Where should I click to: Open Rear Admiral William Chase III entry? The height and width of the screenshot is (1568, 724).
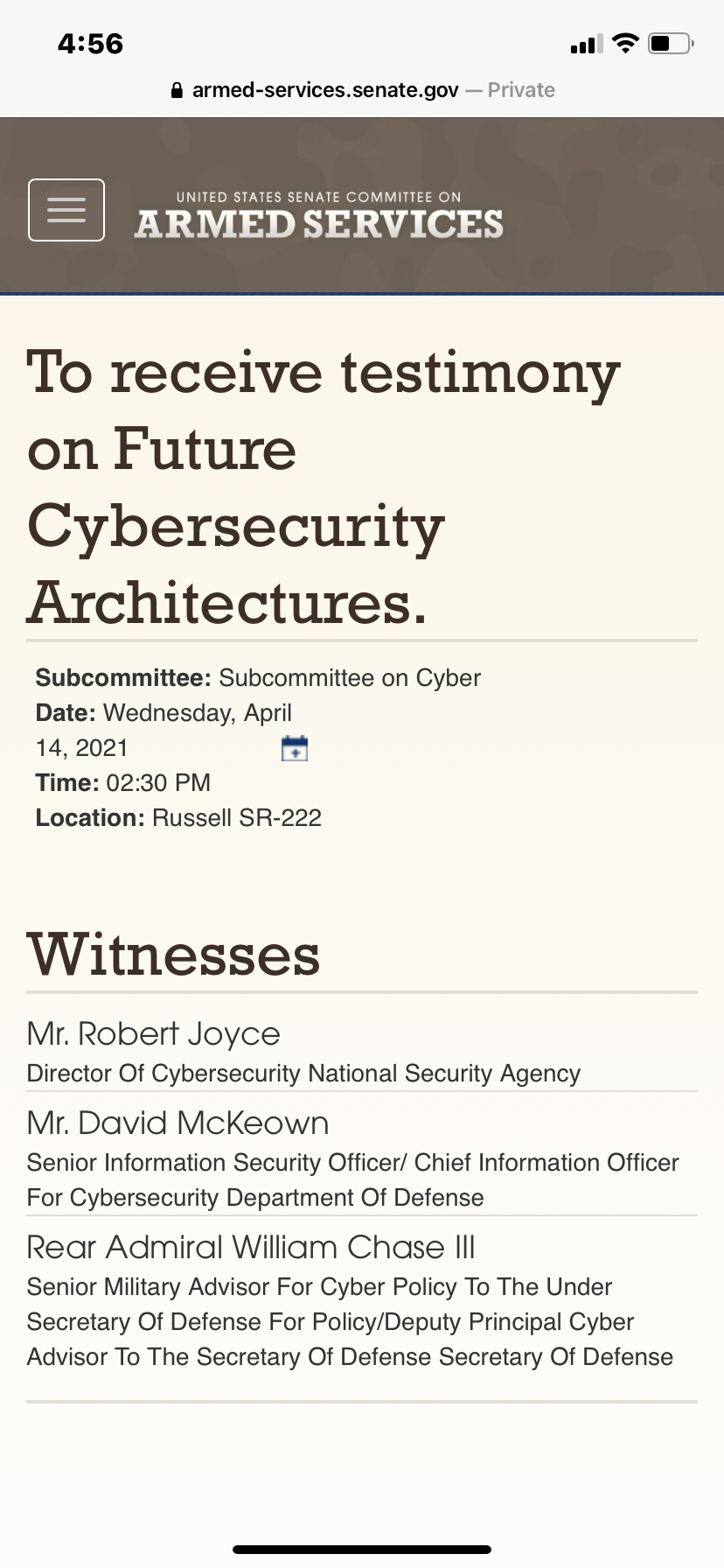[251, 1247]
